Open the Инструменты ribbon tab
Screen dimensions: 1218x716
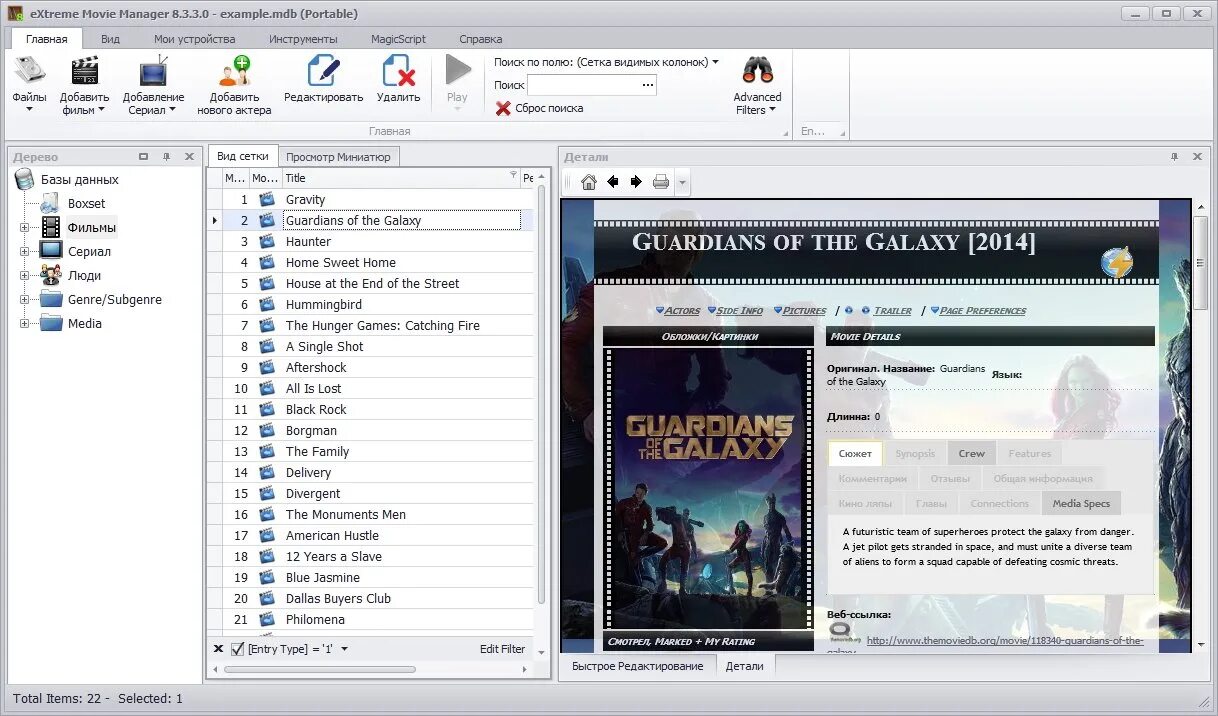tap(303, 39)
